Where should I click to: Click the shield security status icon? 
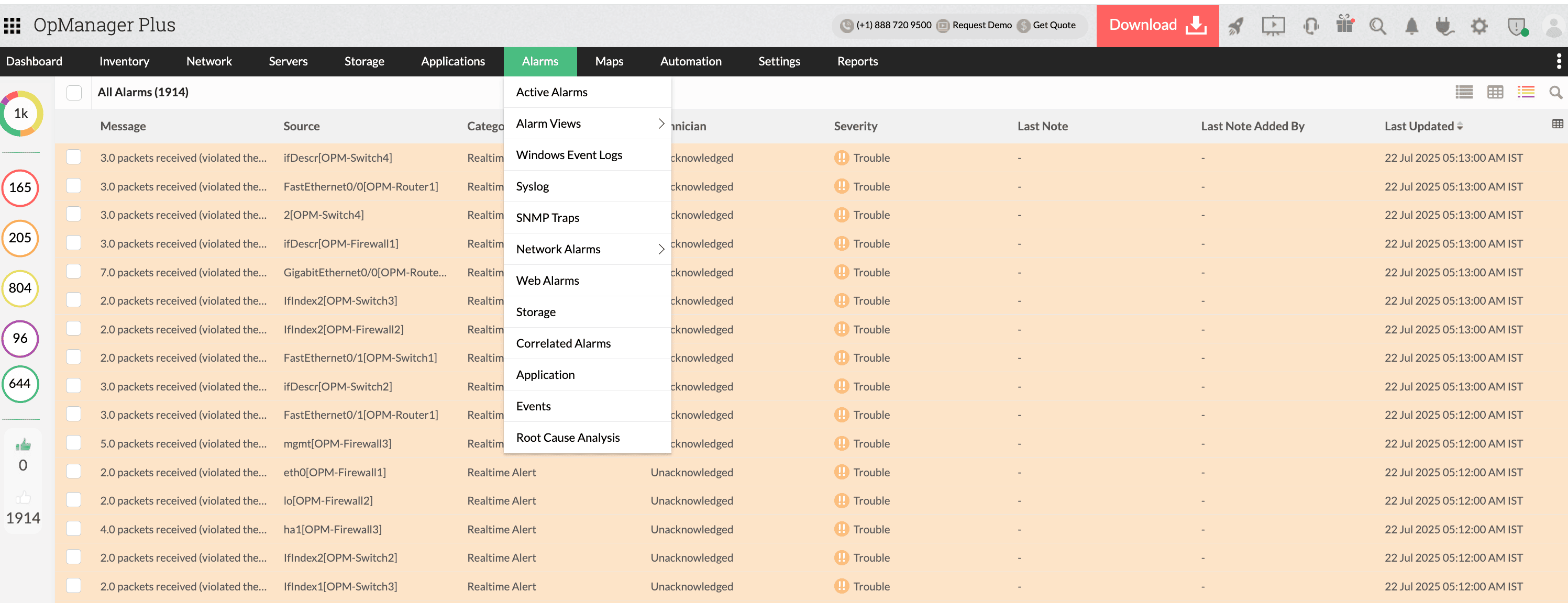coord(1517,26)
